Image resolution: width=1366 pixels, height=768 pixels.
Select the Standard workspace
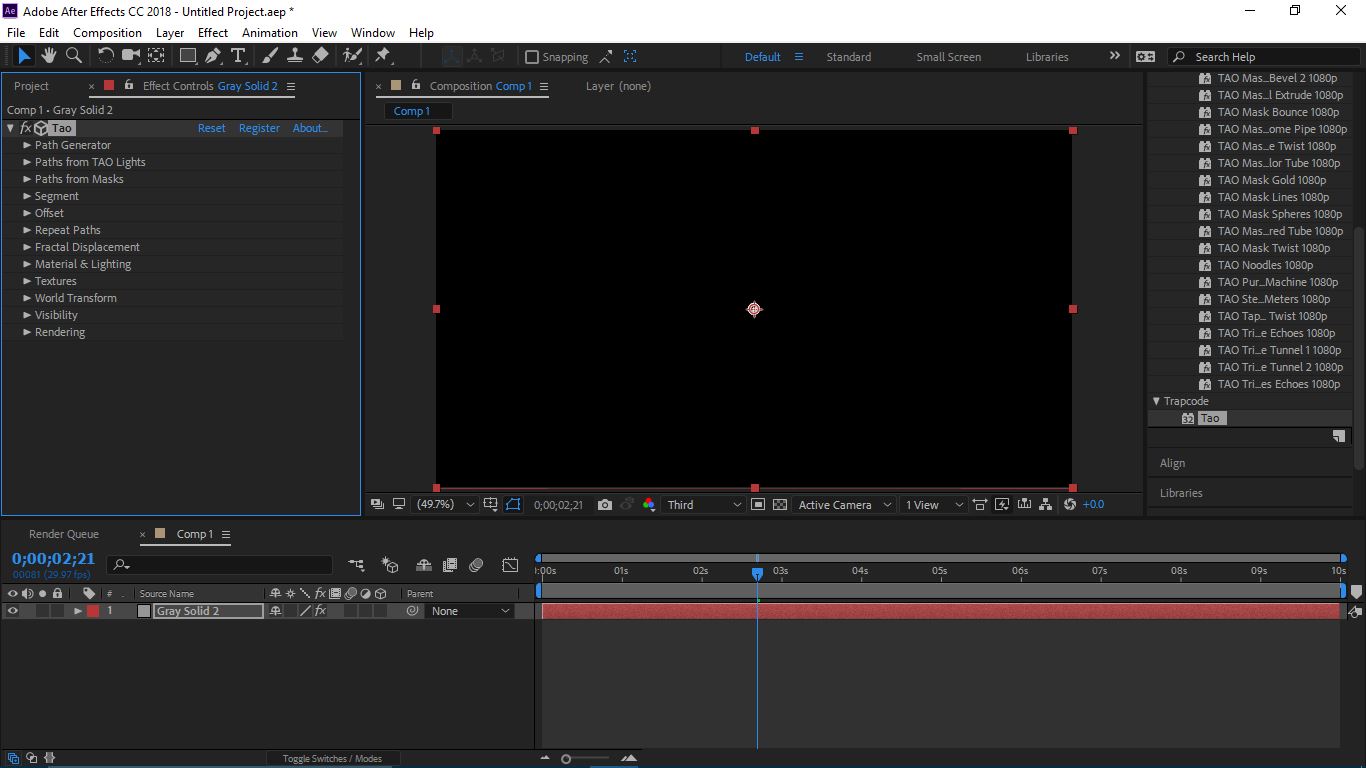click(x=848, y=57)
